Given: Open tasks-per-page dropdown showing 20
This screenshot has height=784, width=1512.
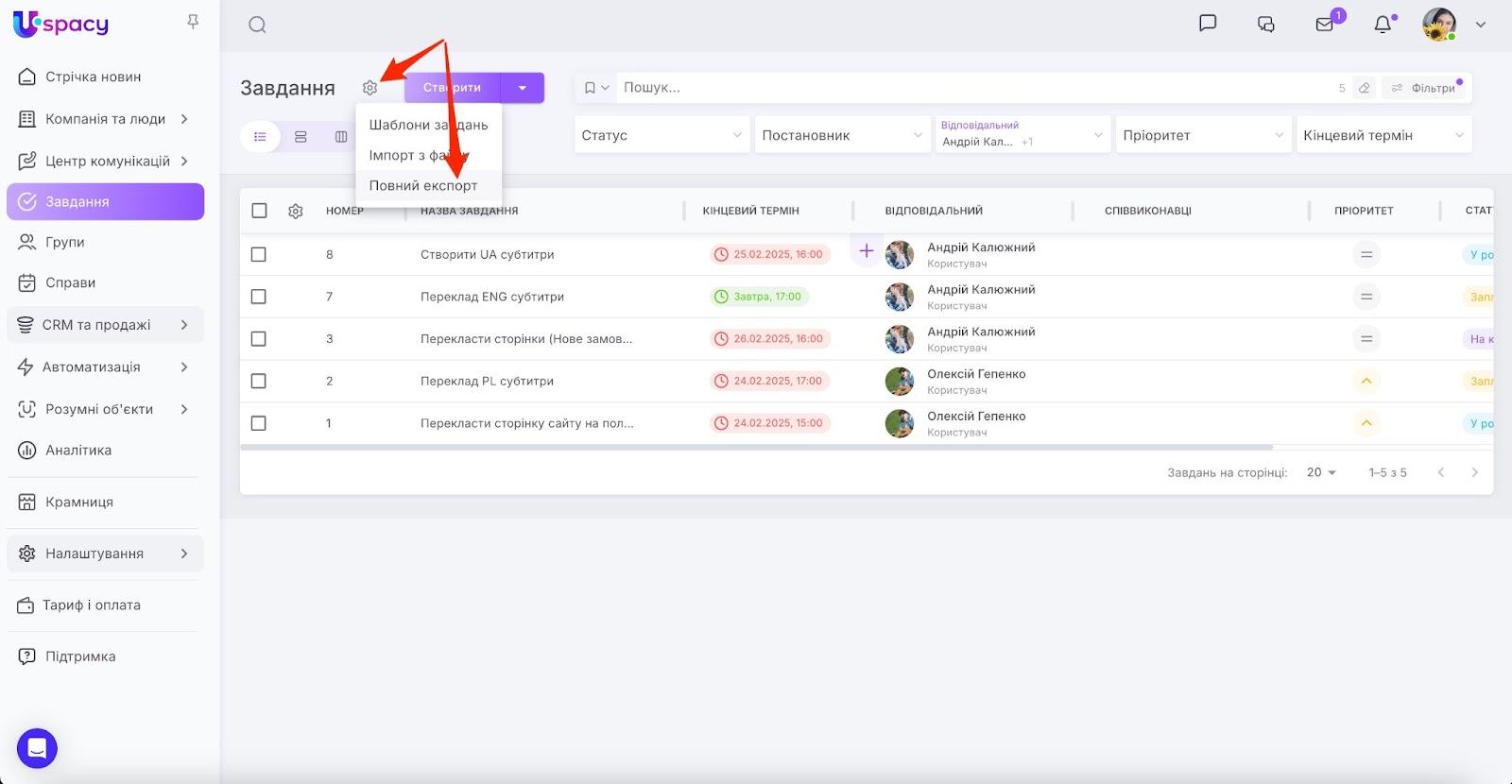Looking at the screenshot, I should (x=1321, y=472).
